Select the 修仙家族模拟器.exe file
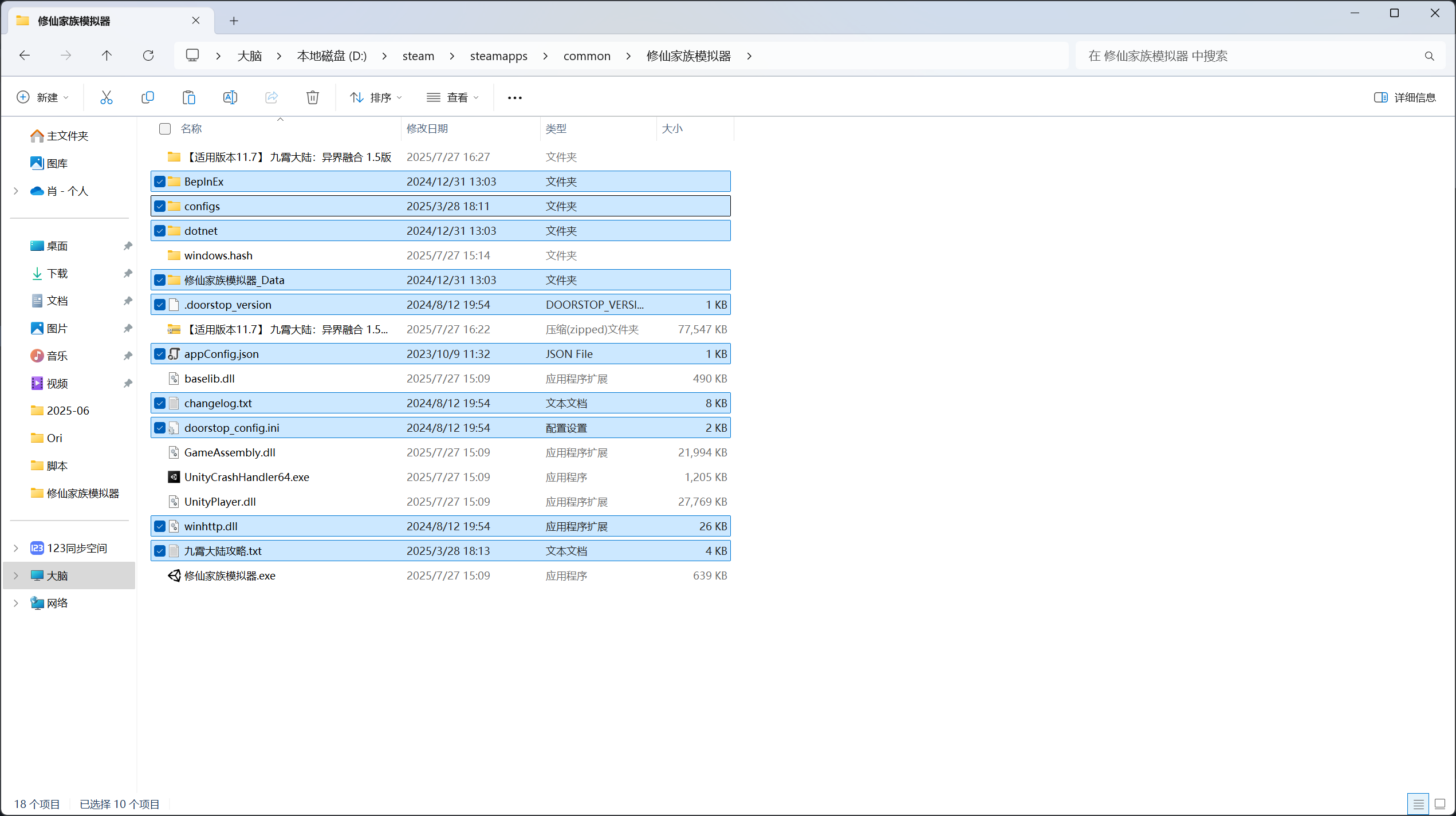The image size is (1456, 816). click(440, 575)
